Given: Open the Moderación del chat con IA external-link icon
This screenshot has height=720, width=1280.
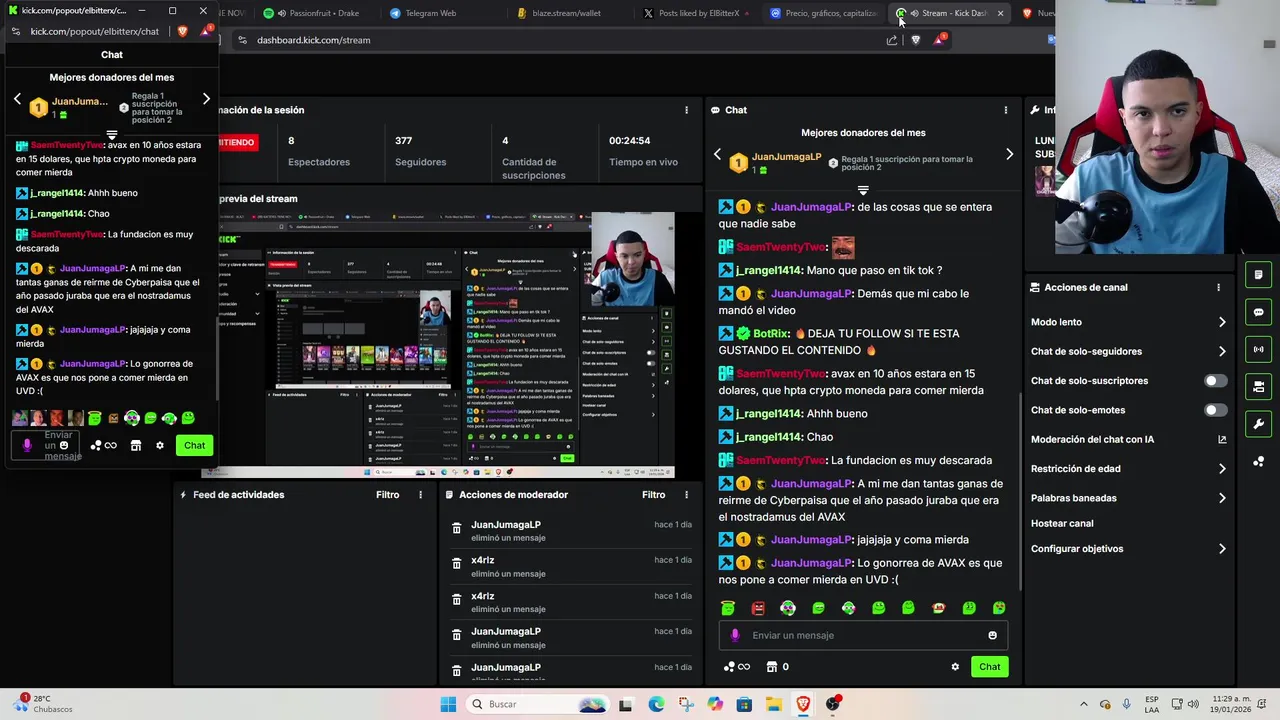Looking at the screenshot, I should point(1222,439).
